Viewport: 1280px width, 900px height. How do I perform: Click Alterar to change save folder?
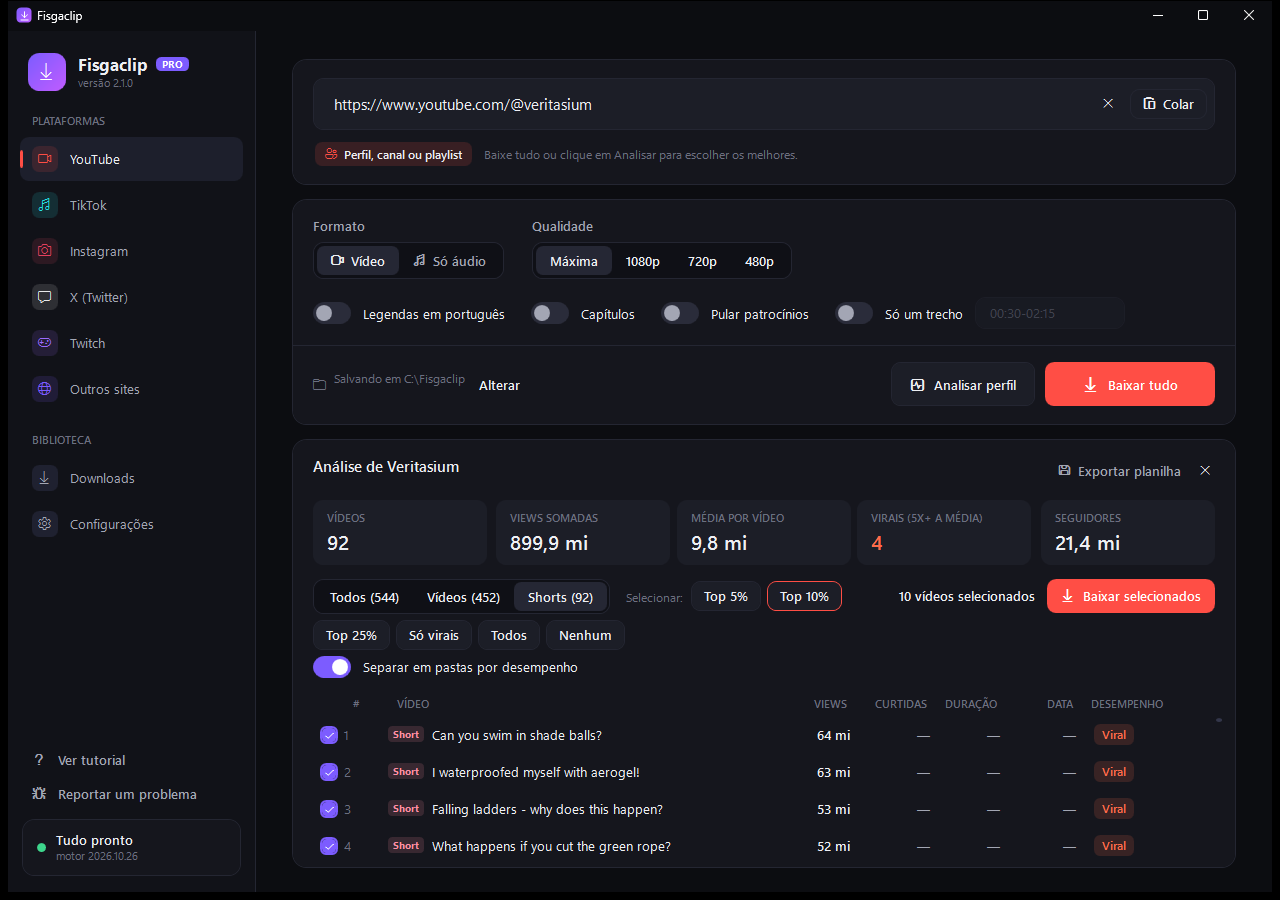499,385
